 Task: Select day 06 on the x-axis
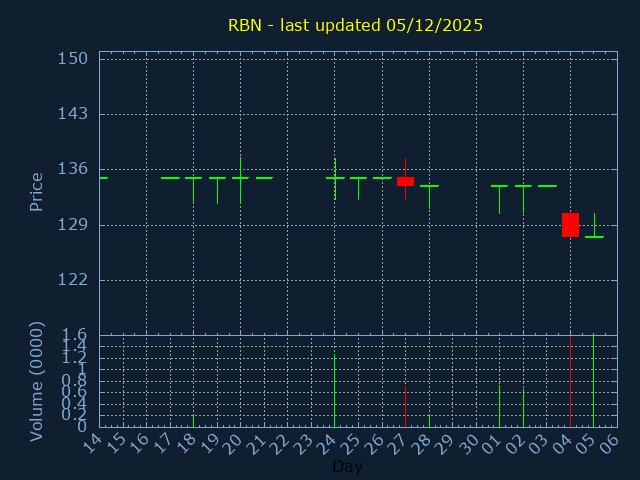click(x=611, y=444)
